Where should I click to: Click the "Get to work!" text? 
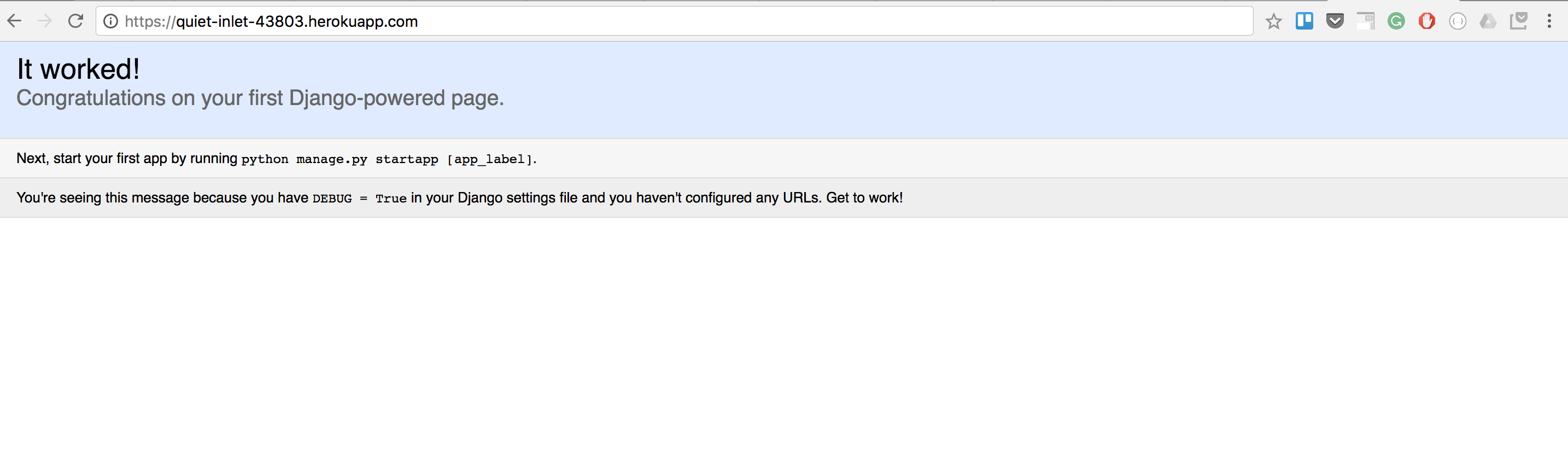coord(864,198)
